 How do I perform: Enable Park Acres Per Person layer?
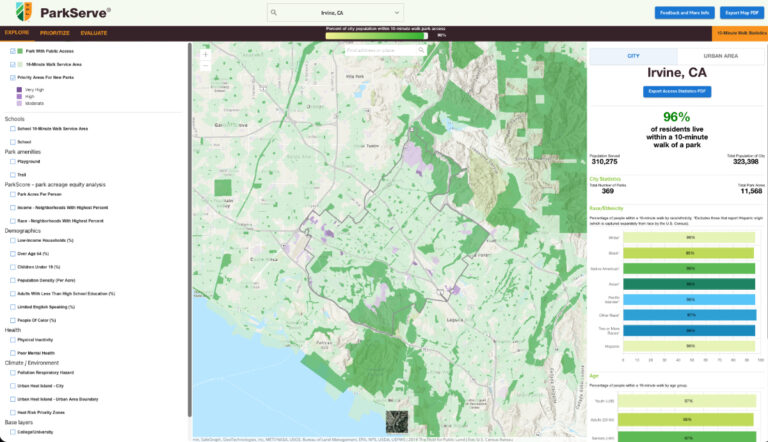click(x=13, y=194)
